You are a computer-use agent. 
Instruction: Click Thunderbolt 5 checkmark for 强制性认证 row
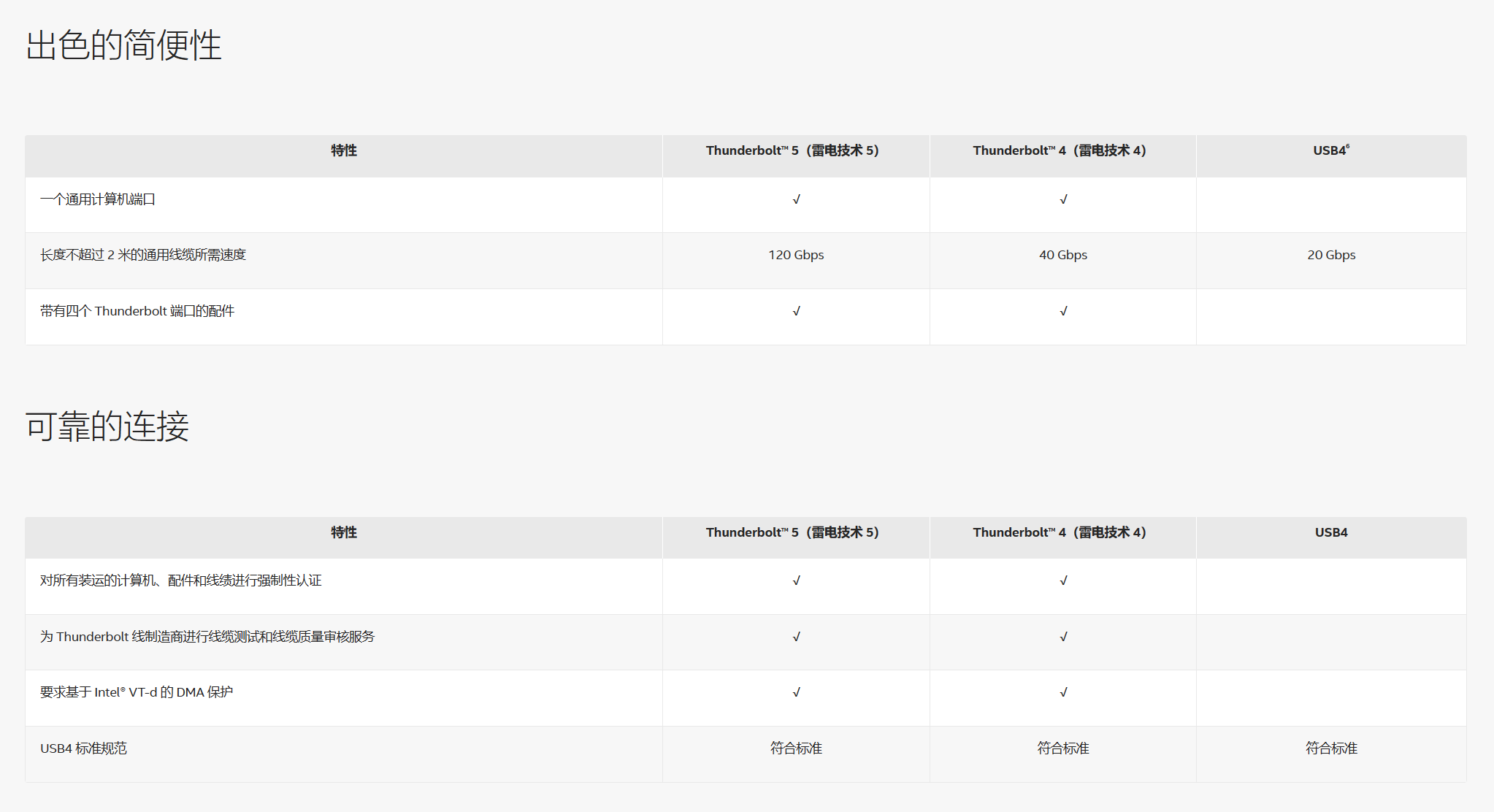[796, 581]
